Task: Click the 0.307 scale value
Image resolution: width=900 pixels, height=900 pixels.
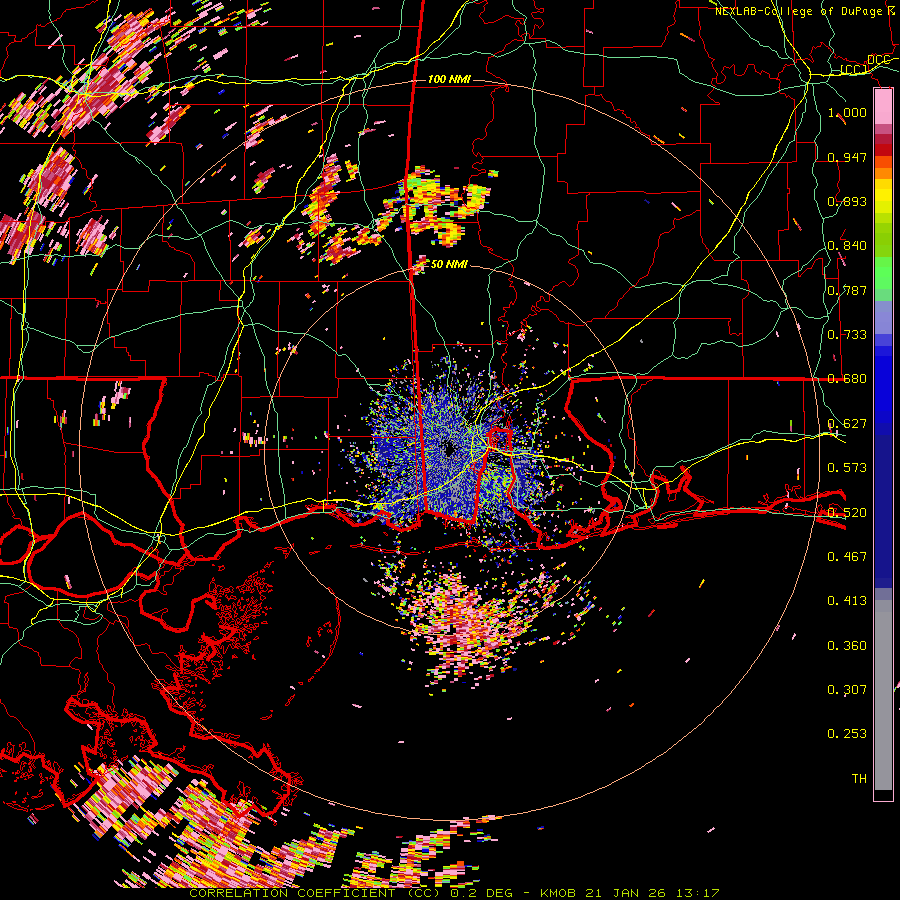Action: click(x=847, y=689)
